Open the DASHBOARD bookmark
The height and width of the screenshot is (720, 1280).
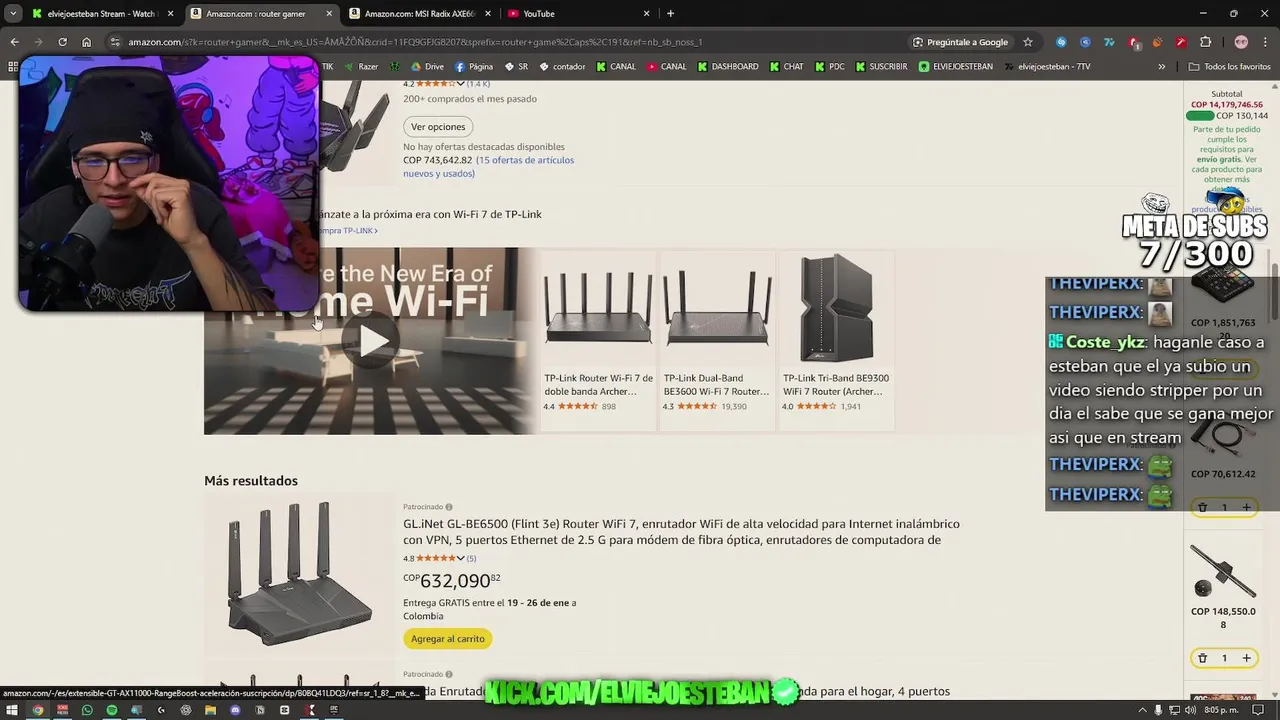click(728, 67)
